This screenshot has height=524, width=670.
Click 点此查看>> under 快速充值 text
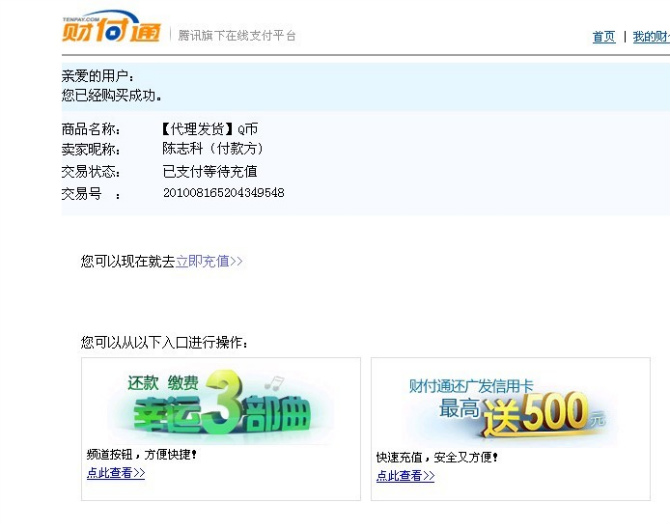tap(405, 476)
